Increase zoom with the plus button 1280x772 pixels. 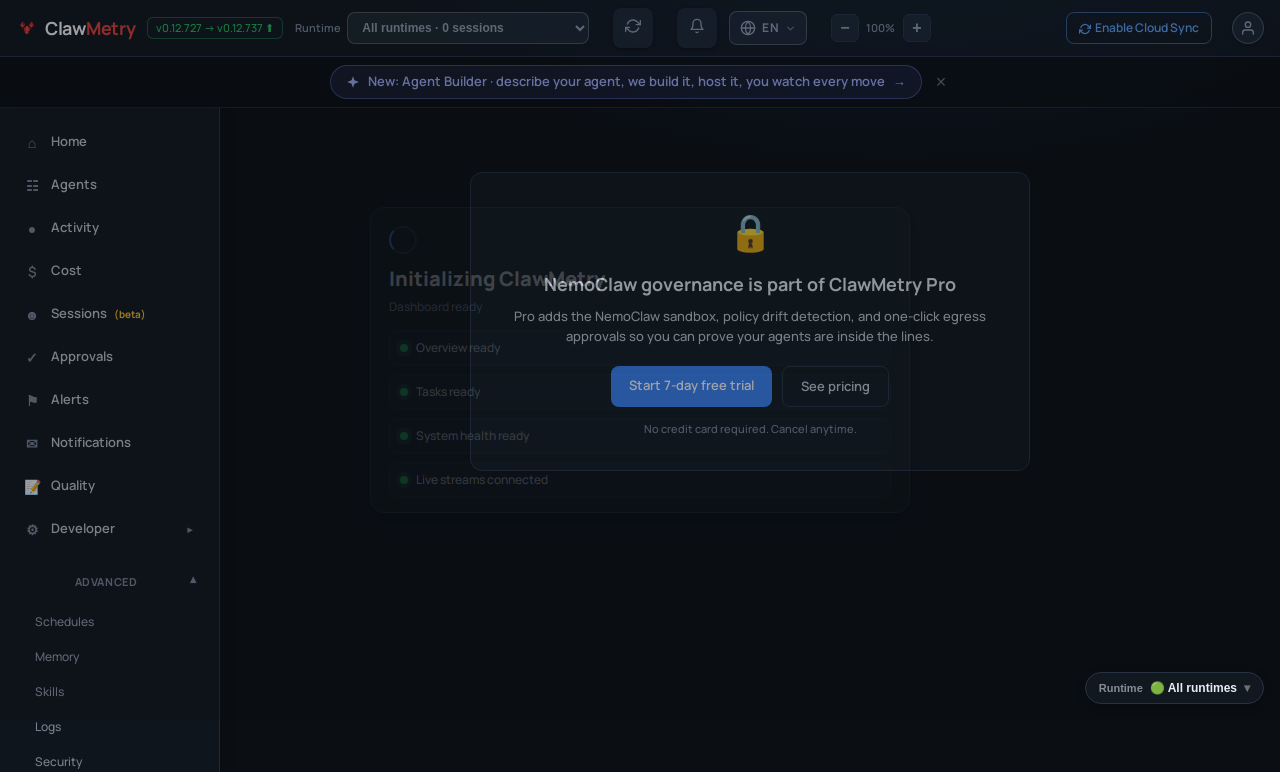coord(917,28)
